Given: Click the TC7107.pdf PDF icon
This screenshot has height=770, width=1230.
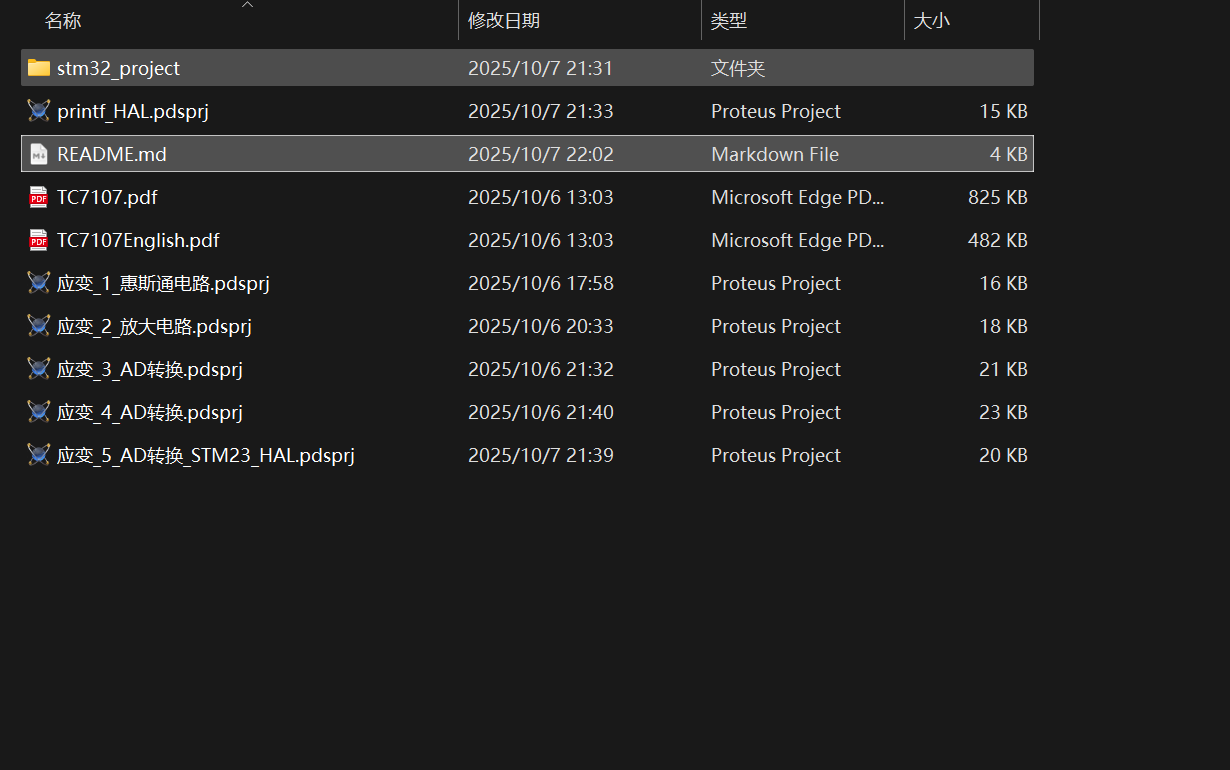Looking at the screenshot, I should pos(39,197).
